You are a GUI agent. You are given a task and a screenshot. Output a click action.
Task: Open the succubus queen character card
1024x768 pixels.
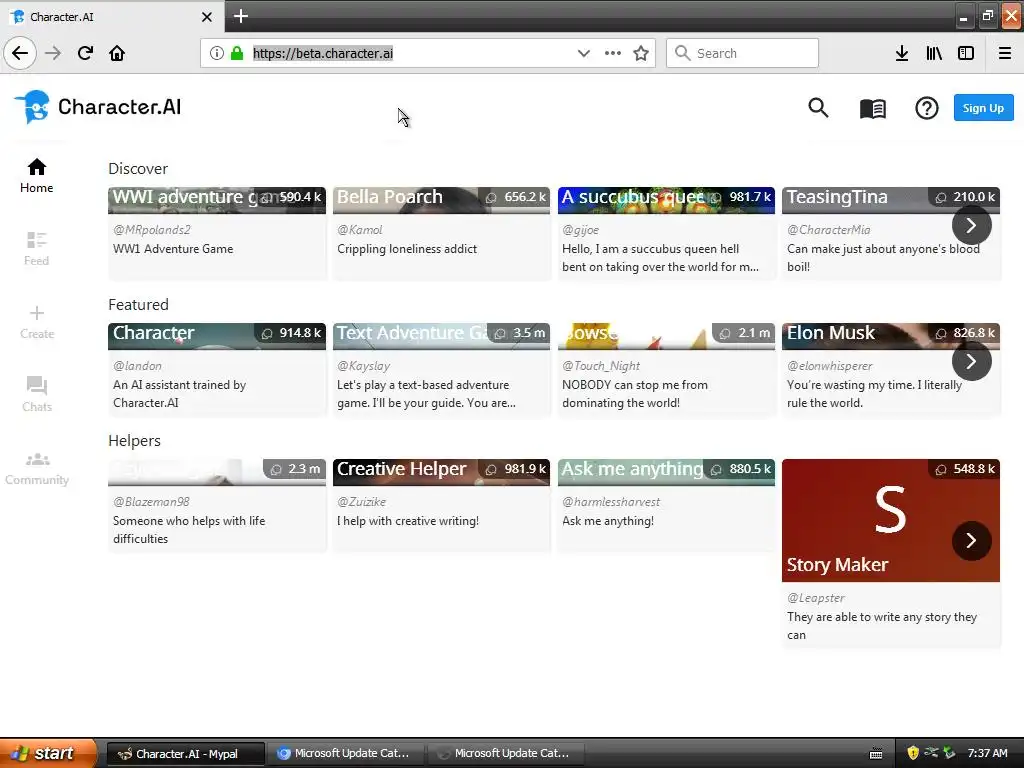[x=666, y=233]
